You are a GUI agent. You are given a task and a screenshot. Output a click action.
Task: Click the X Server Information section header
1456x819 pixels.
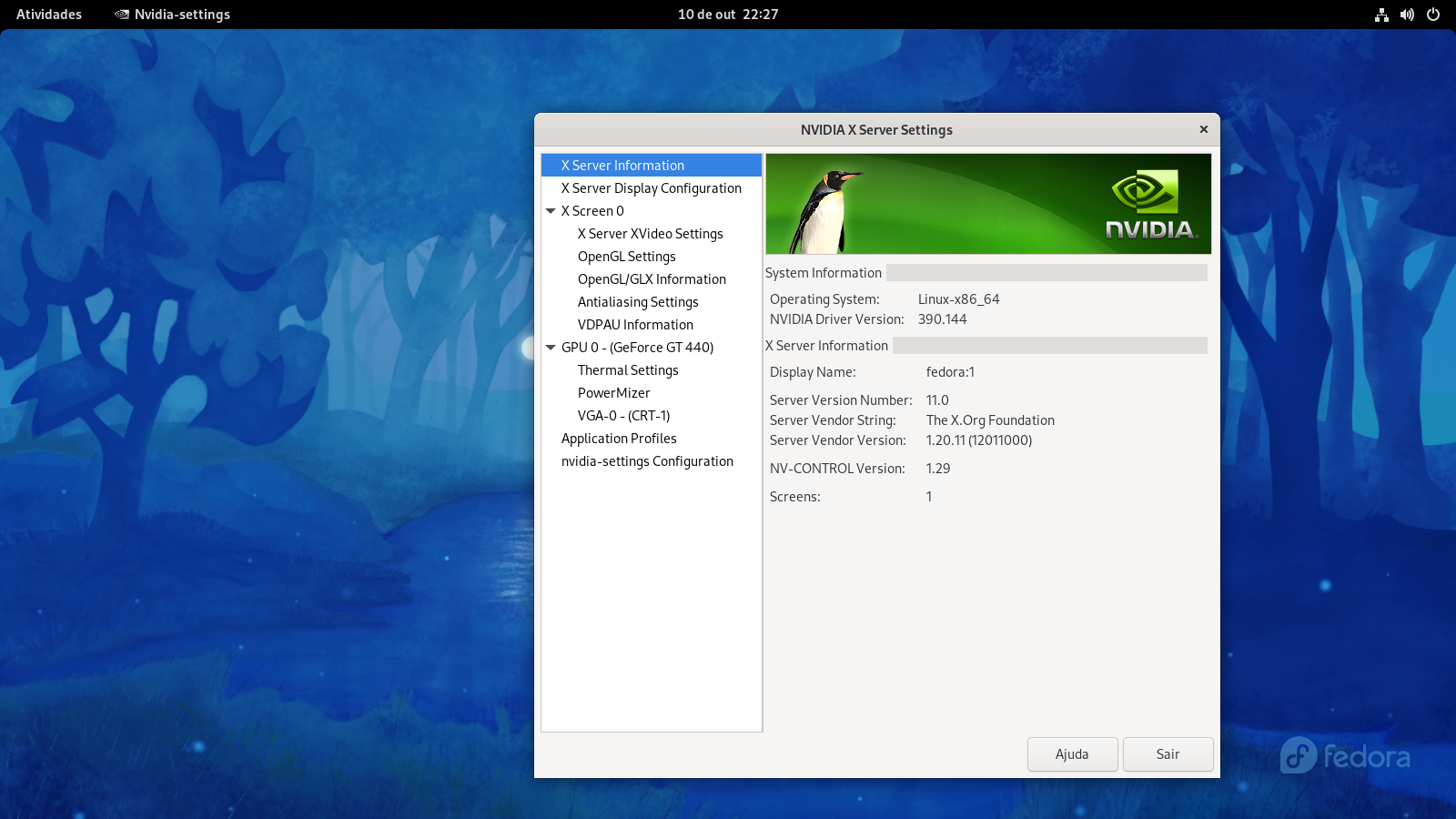[826, 346]
